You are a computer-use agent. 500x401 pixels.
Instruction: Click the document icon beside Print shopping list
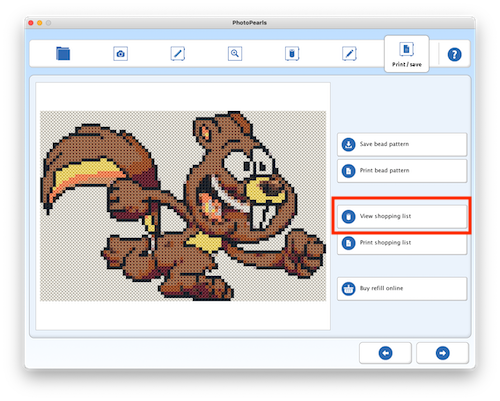pyautogui.click(x=348, y=243)
